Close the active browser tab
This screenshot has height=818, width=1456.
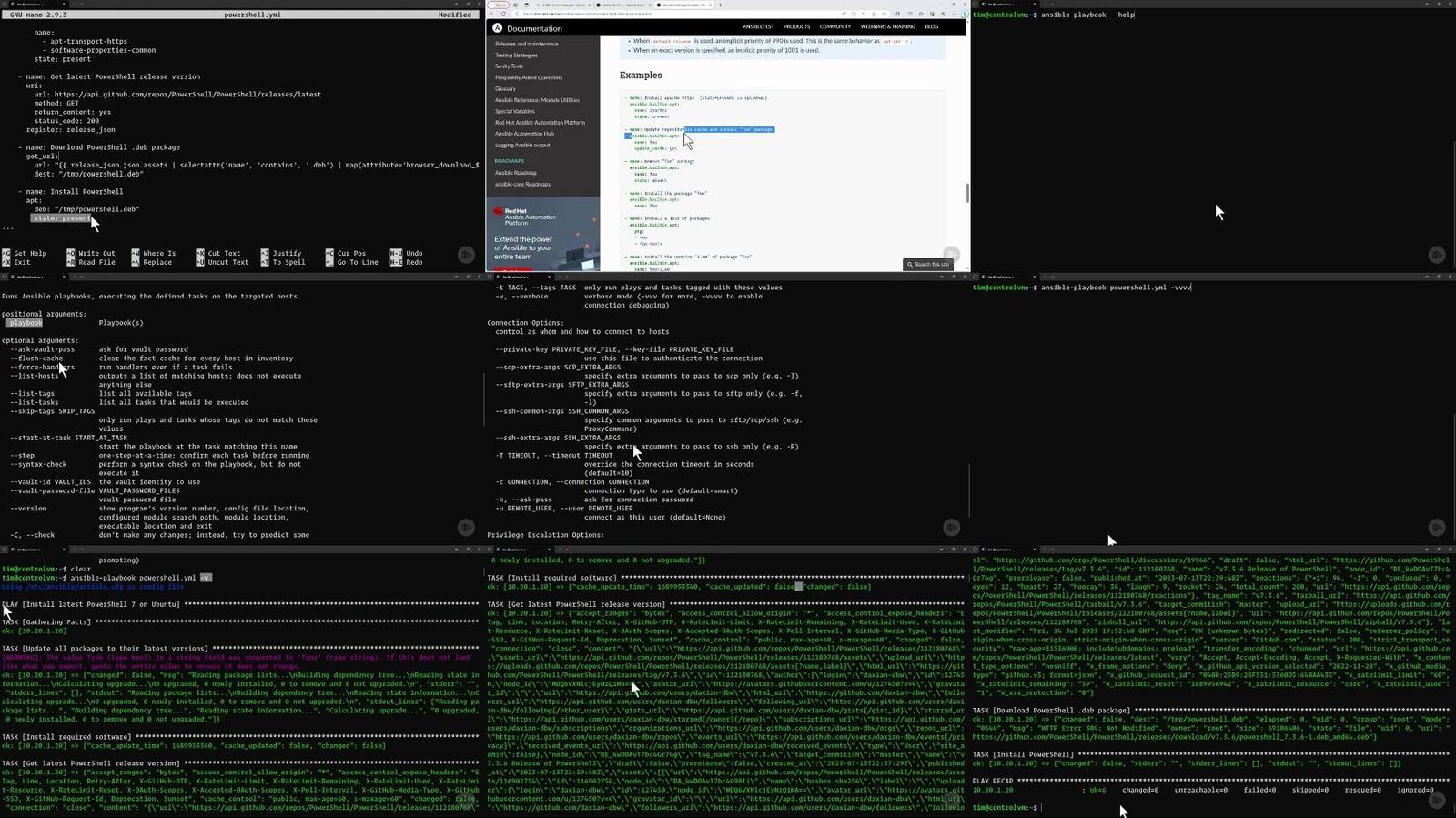(x=710, y=5)
